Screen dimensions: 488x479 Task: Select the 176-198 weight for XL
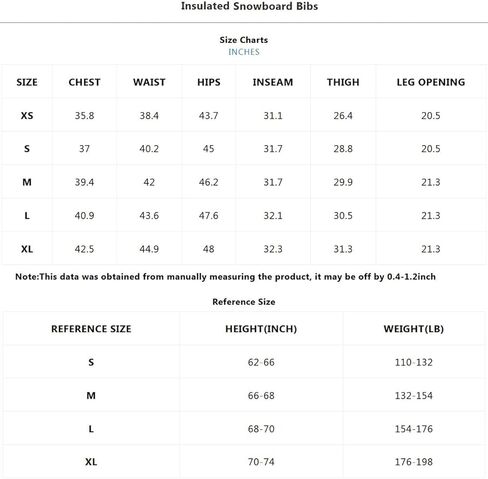pyautogui.click(x=414, y=462)
